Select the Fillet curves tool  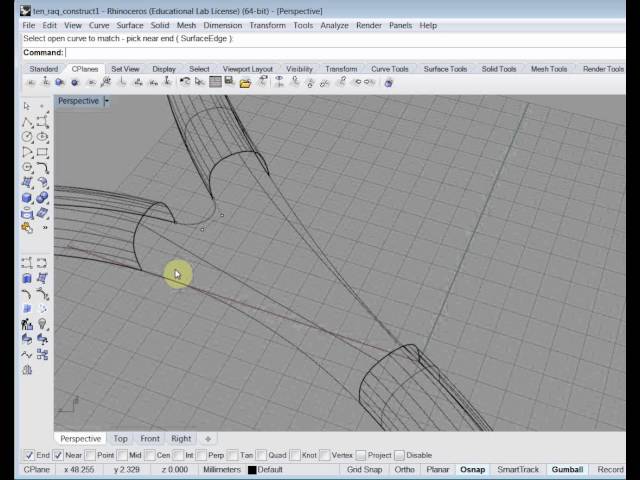[42, 167]
